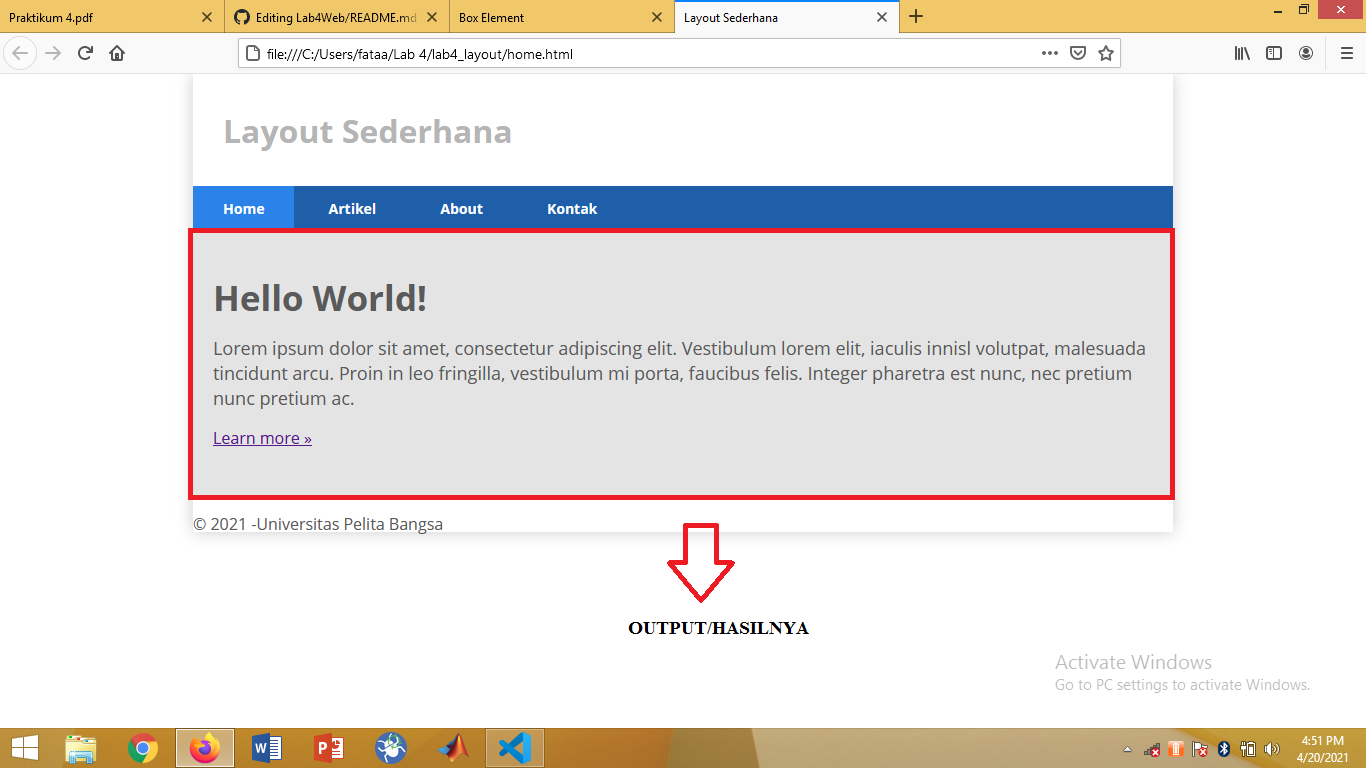
Task: Click the Home button in the browser toolbar
Action: (117, 53)
